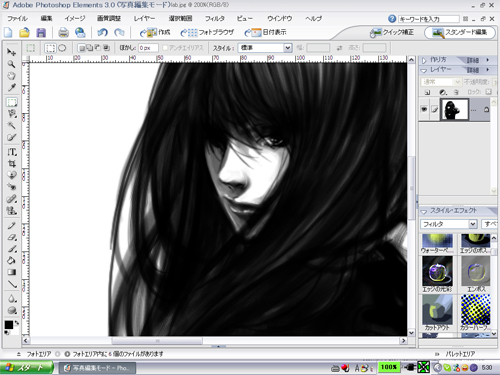Open the ファイル menu
This screenshot has height=375, width=500.
[x=17, y=19]
